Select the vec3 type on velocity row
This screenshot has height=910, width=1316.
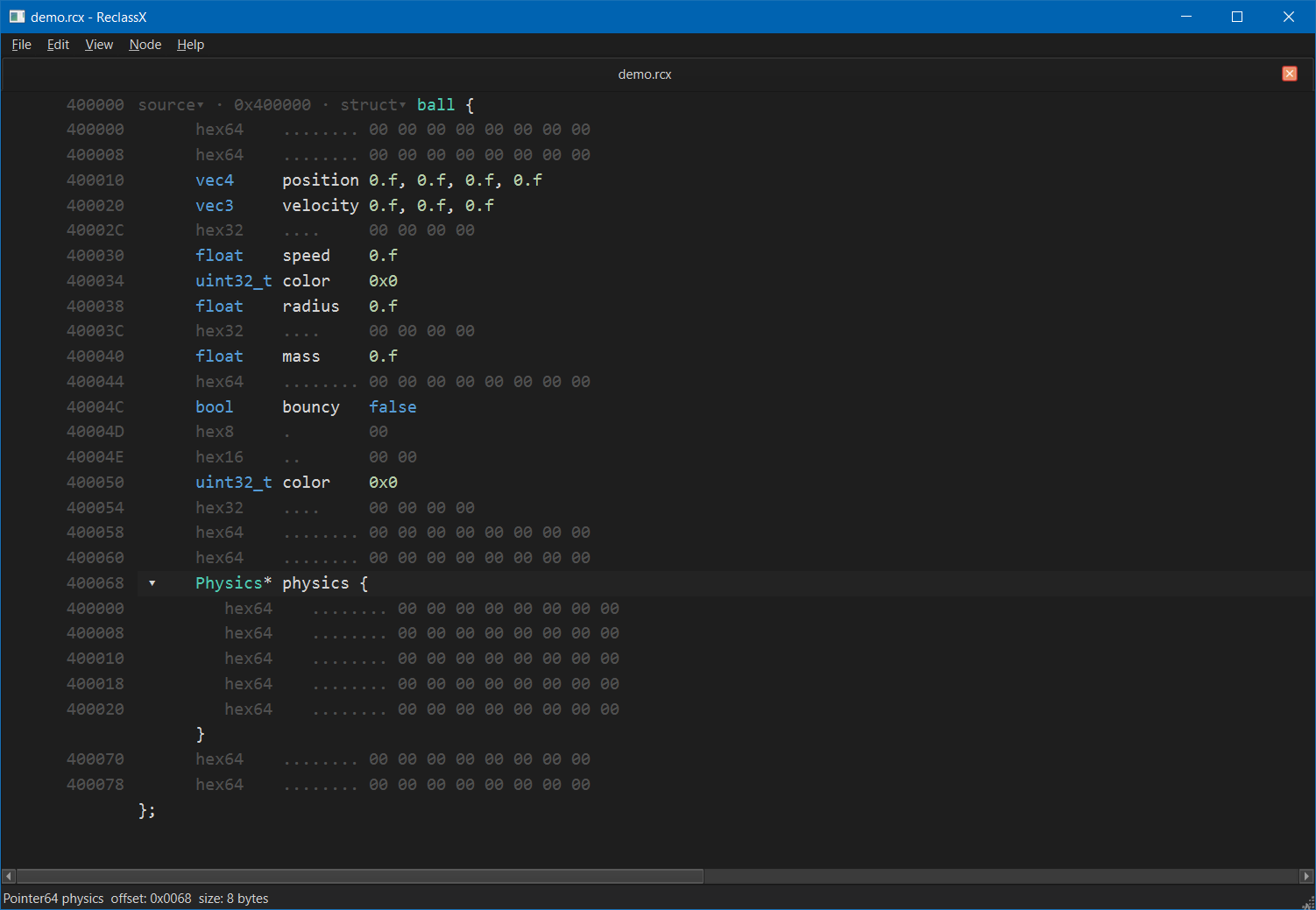215,206
